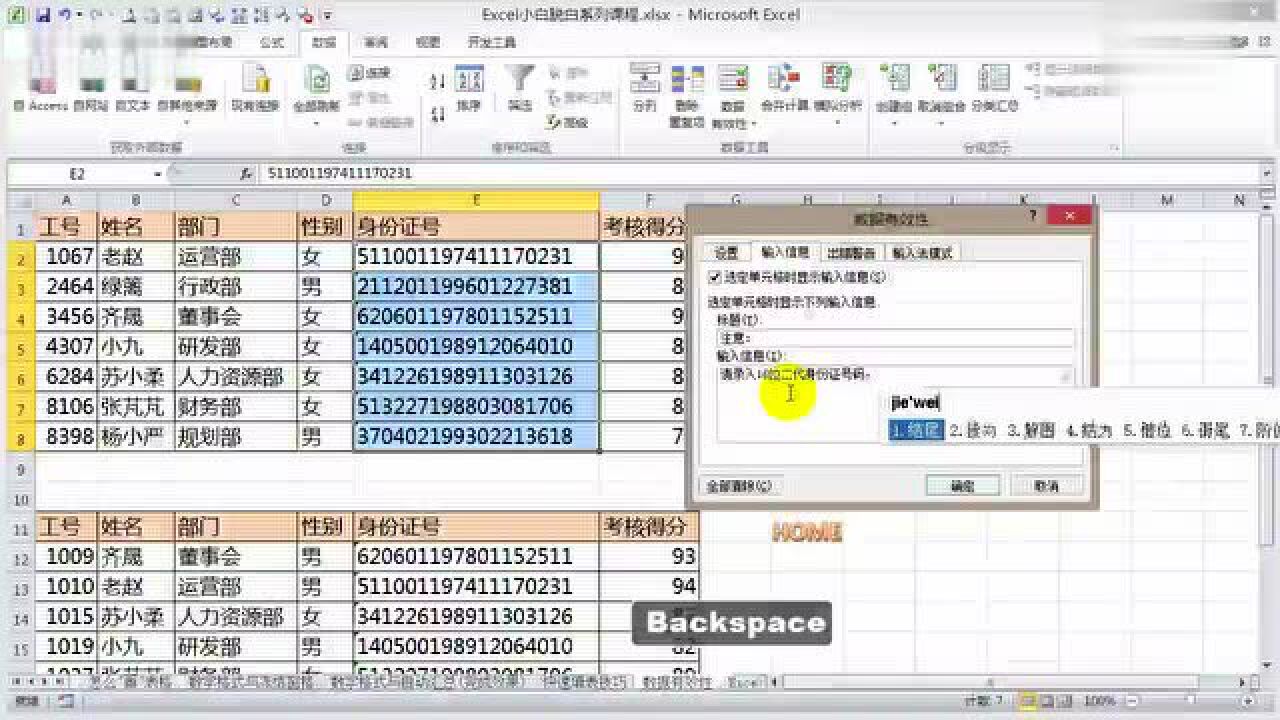Click Advanced filter (高级) icon

pos(568,122)
